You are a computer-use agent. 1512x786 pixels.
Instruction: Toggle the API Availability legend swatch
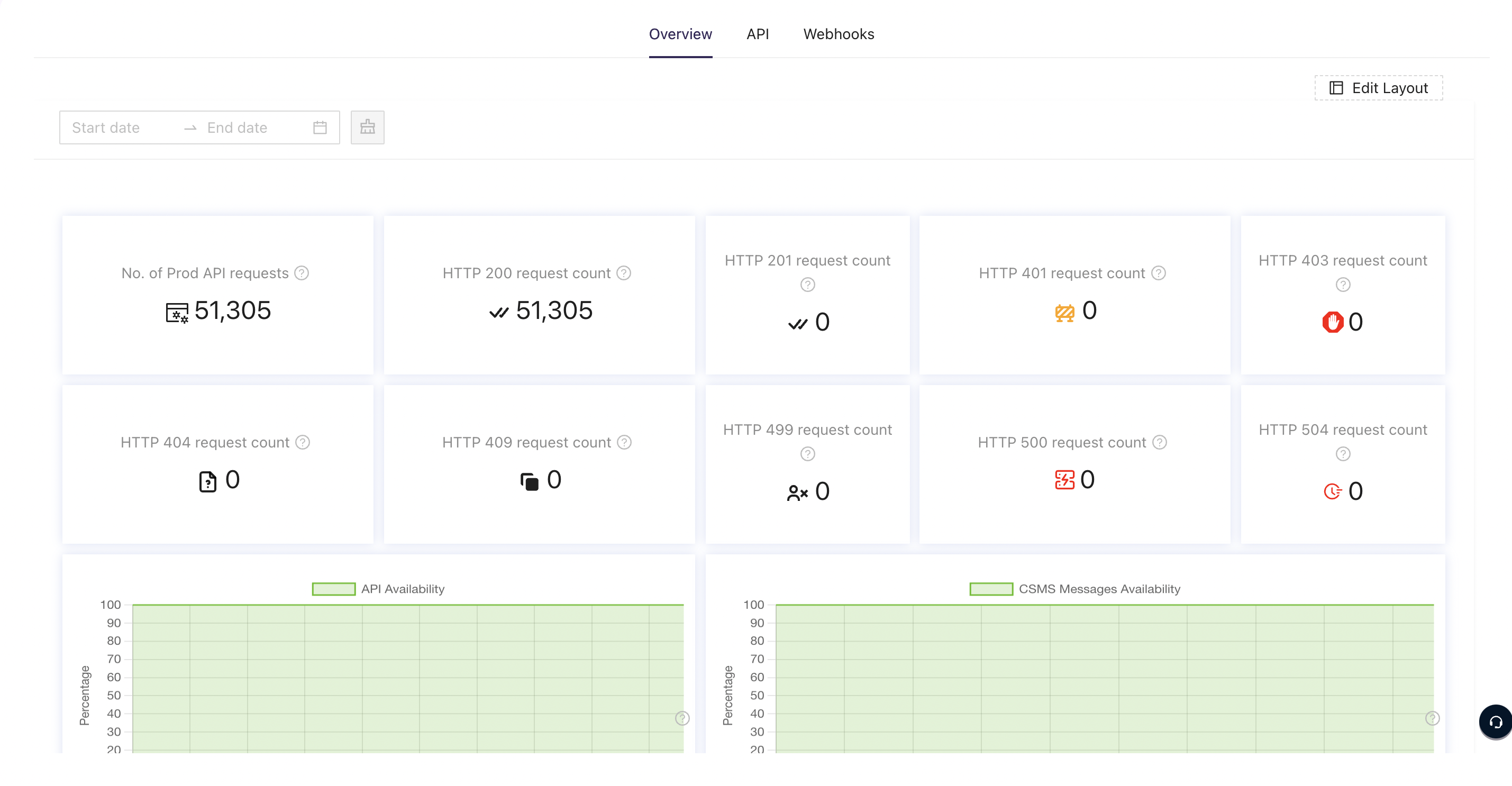pyautogui.click(x=333, y=589)
